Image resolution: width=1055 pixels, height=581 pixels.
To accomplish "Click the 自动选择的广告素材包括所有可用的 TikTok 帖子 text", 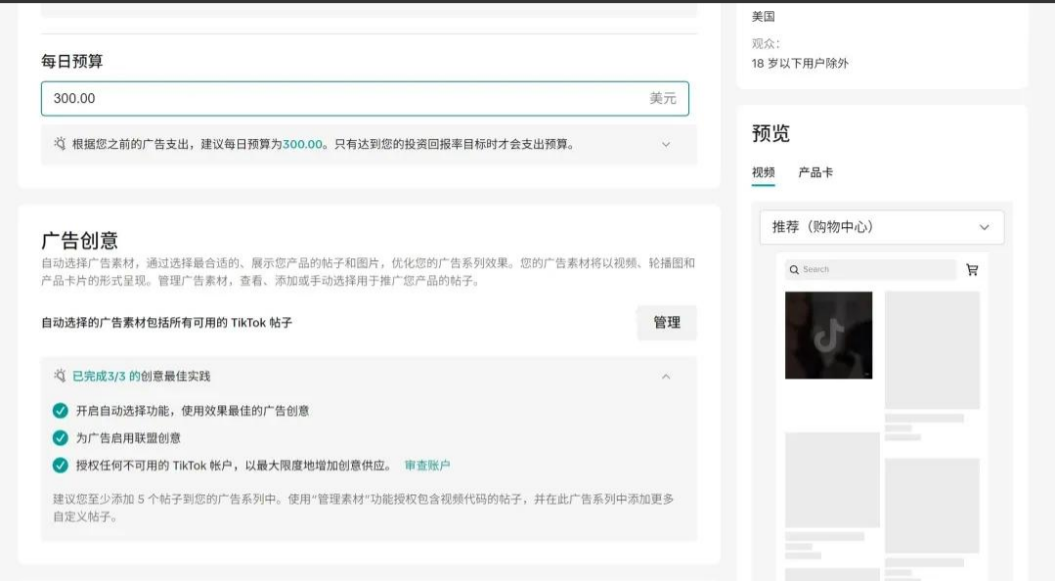I will point(167,323).
